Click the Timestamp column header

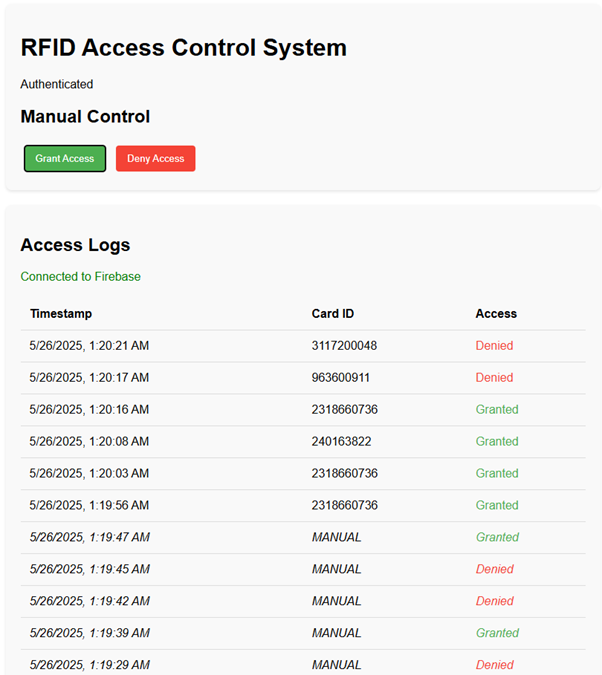61,314
